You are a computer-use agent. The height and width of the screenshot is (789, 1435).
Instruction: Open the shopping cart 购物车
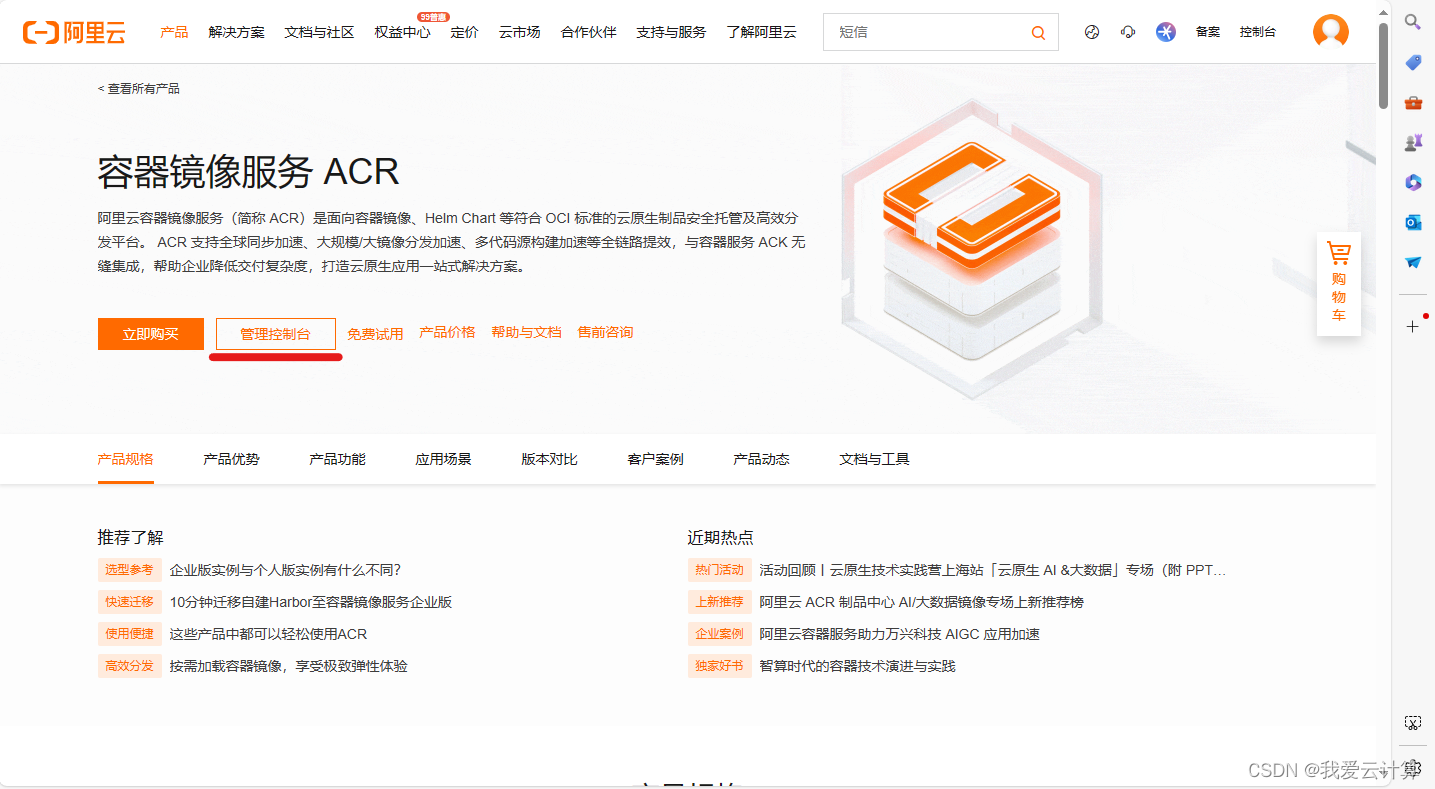coord(1338,283)
